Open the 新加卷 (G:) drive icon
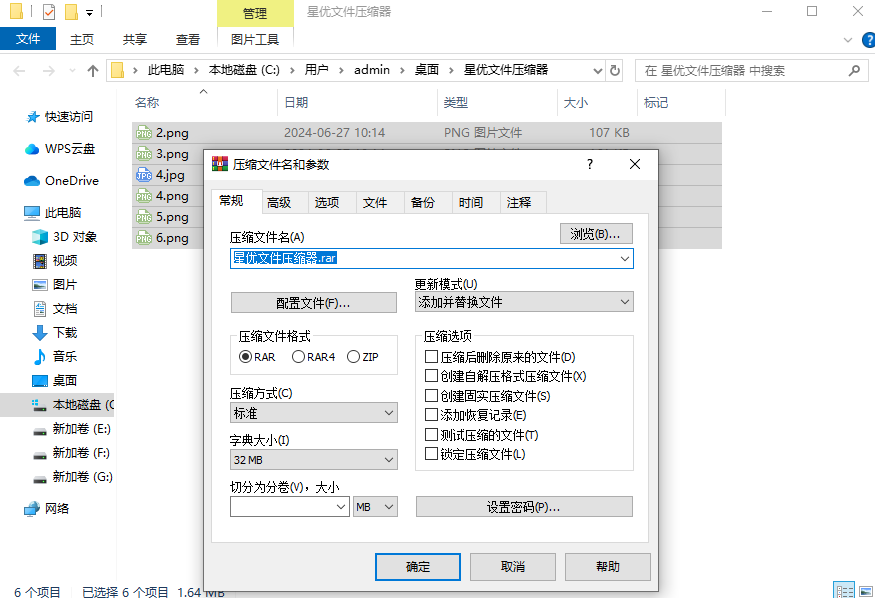Viewport: 875px width, 598px height. click(x=40, y=479)
